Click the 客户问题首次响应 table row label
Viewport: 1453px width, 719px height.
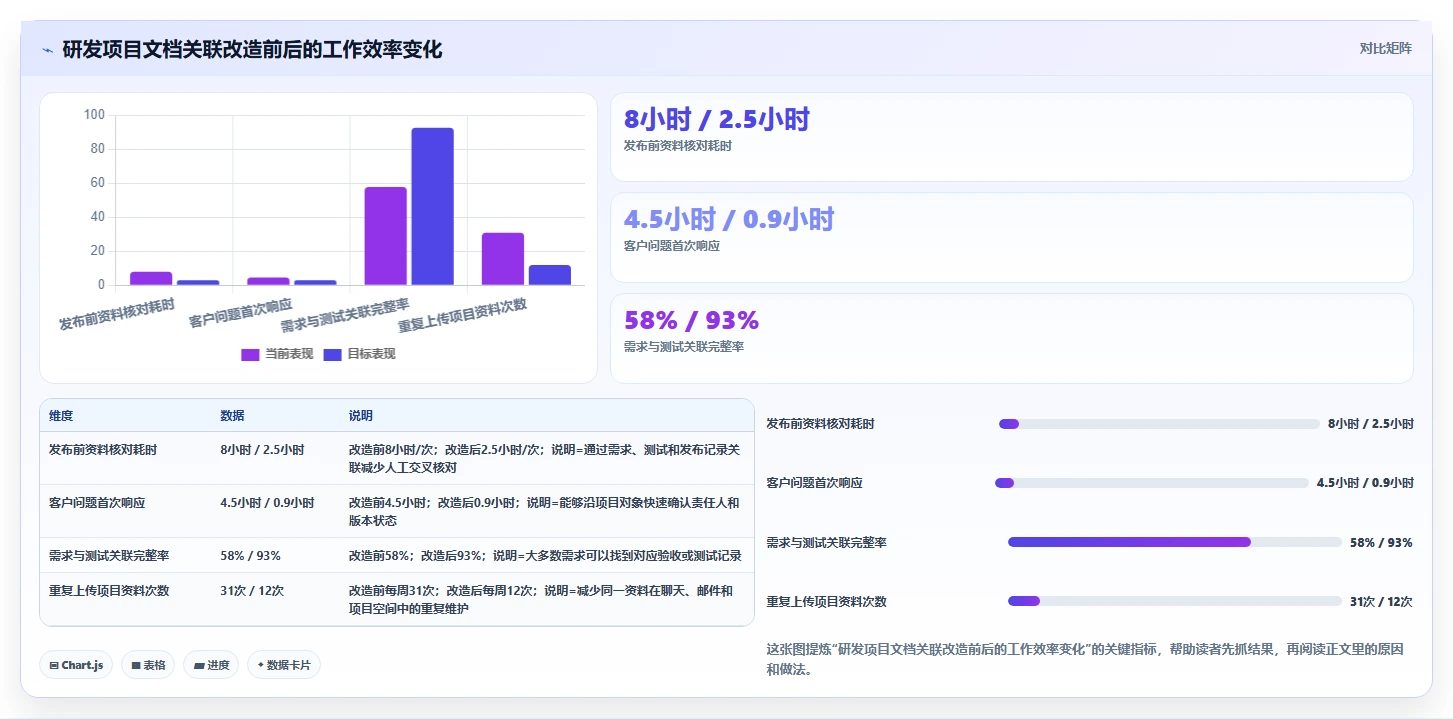coord(97,503)
